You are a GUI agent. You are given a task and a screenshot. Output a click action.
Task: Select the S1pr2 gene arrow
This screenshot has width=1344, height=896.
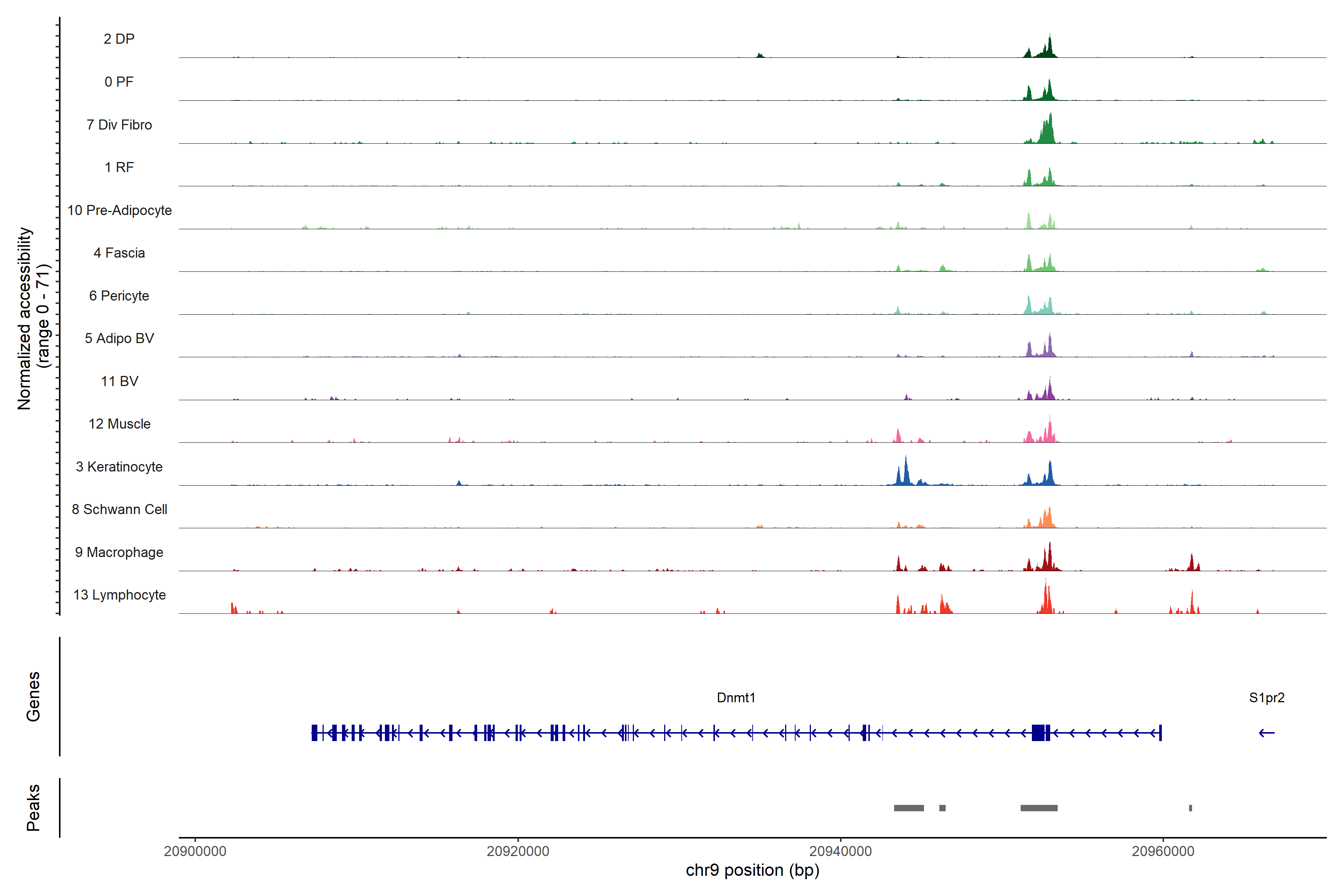pyautogui.click(x=1266, y=733)
